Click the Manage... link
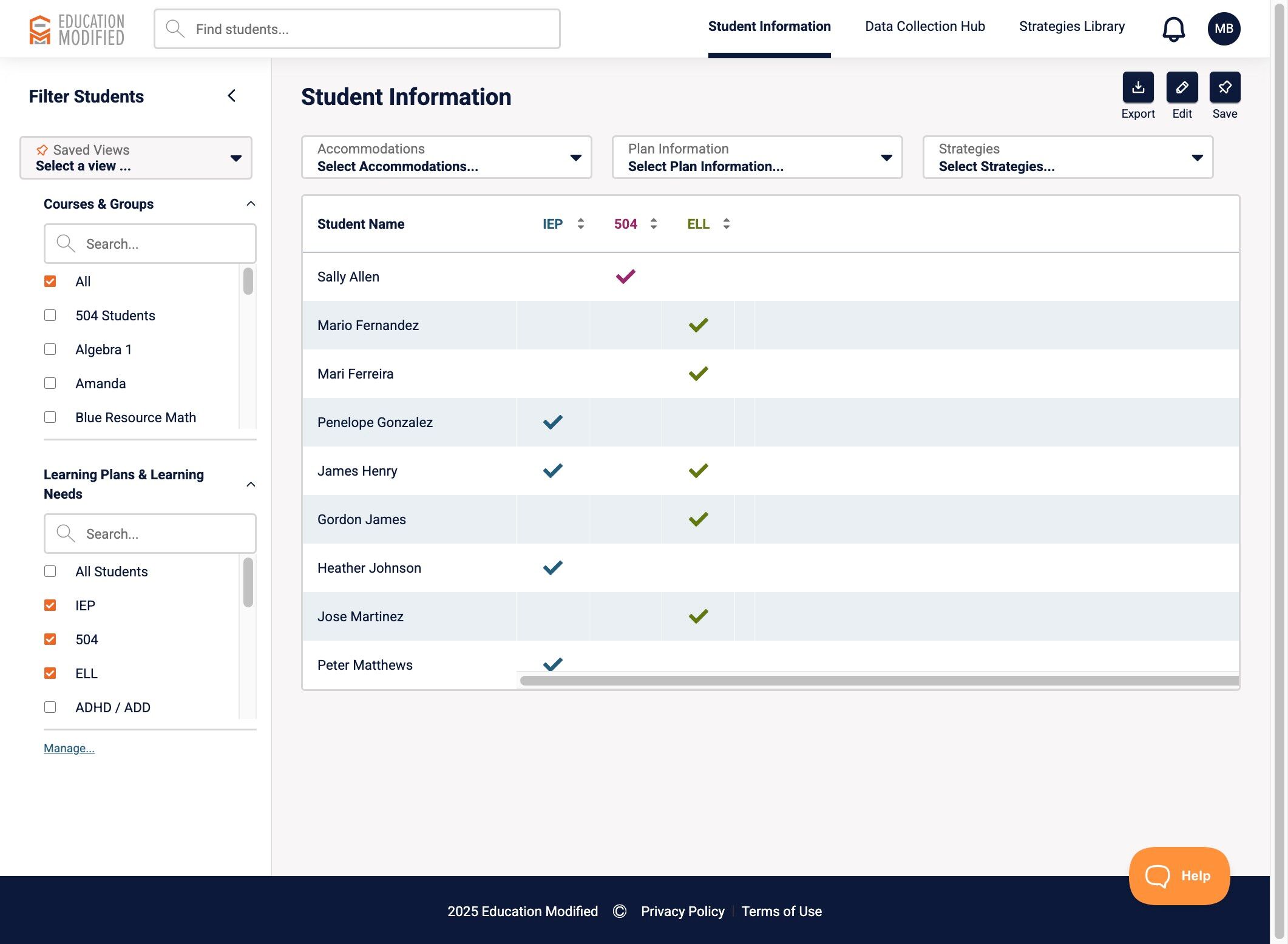This screenshot has width=1288, height=944. [x=69, y=748]
